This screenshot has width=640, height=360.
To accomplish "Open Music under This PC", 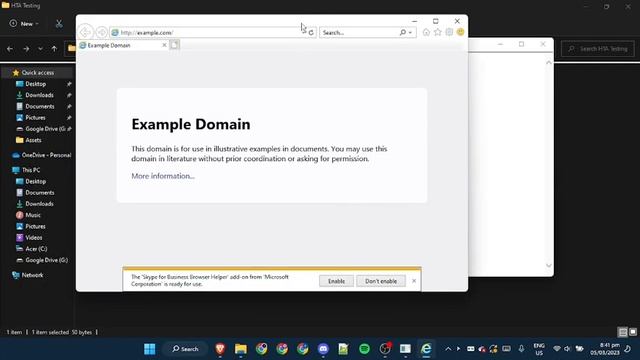I will point(33,215).
